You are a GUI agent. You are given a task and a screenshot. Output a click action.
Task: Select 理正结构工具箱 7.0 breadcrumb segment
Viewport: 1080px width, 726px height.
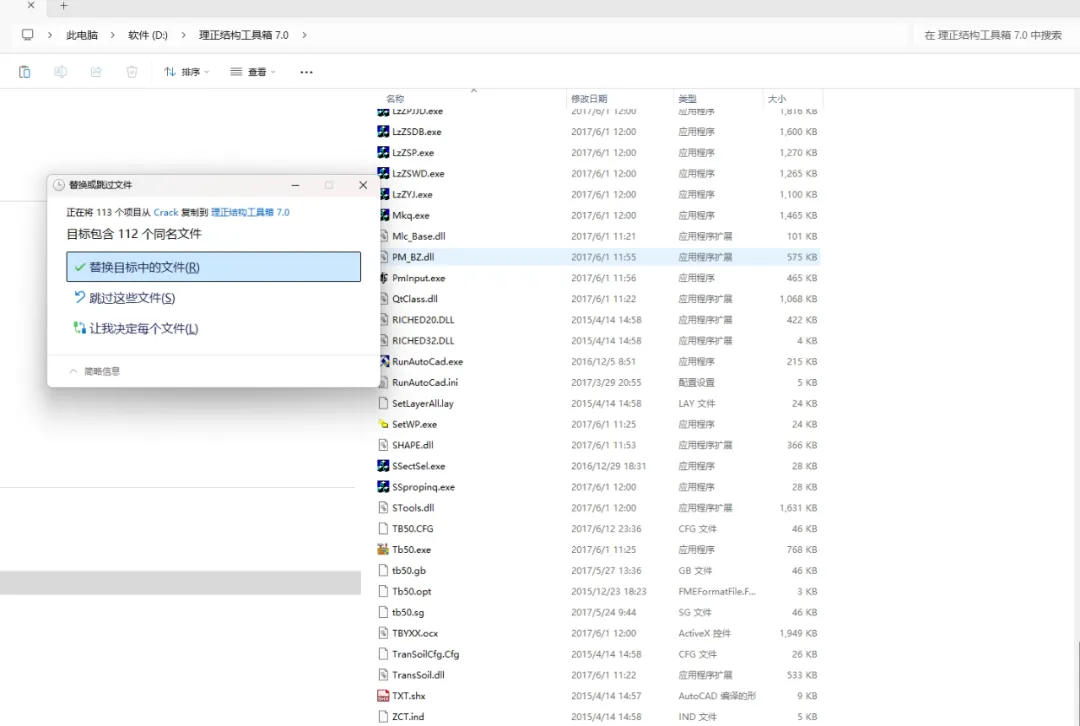coord(244,35)
